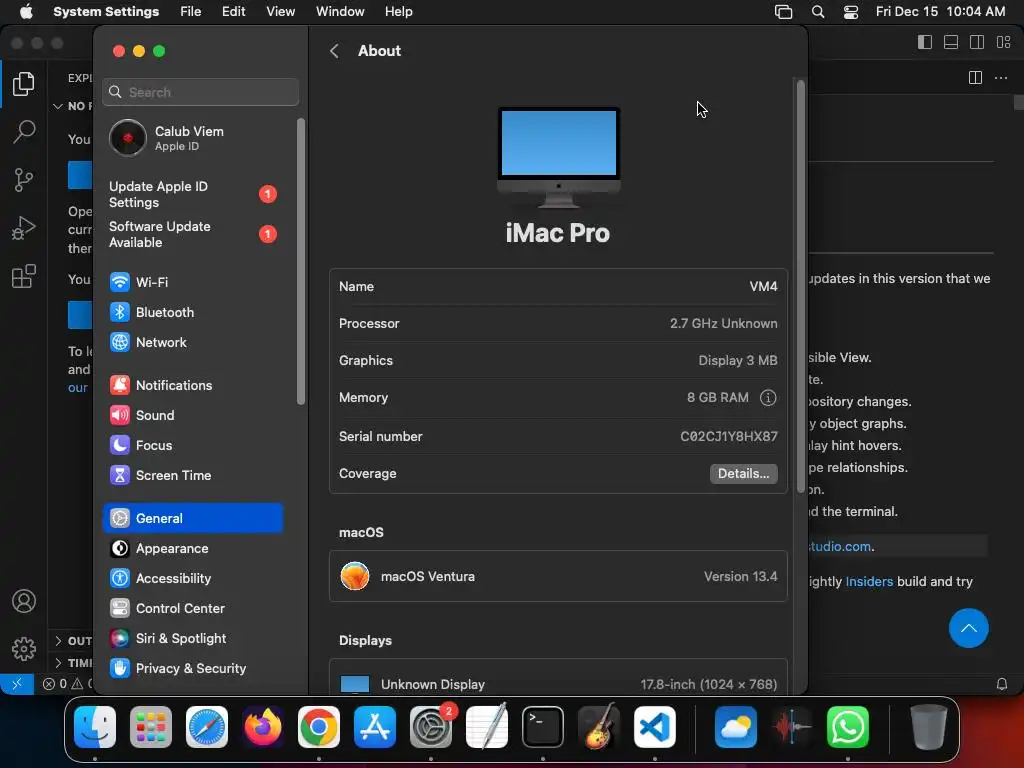This screenshot has width=1024, height=768.
Task: Open Software Update Available item
Action: point(193,234)
